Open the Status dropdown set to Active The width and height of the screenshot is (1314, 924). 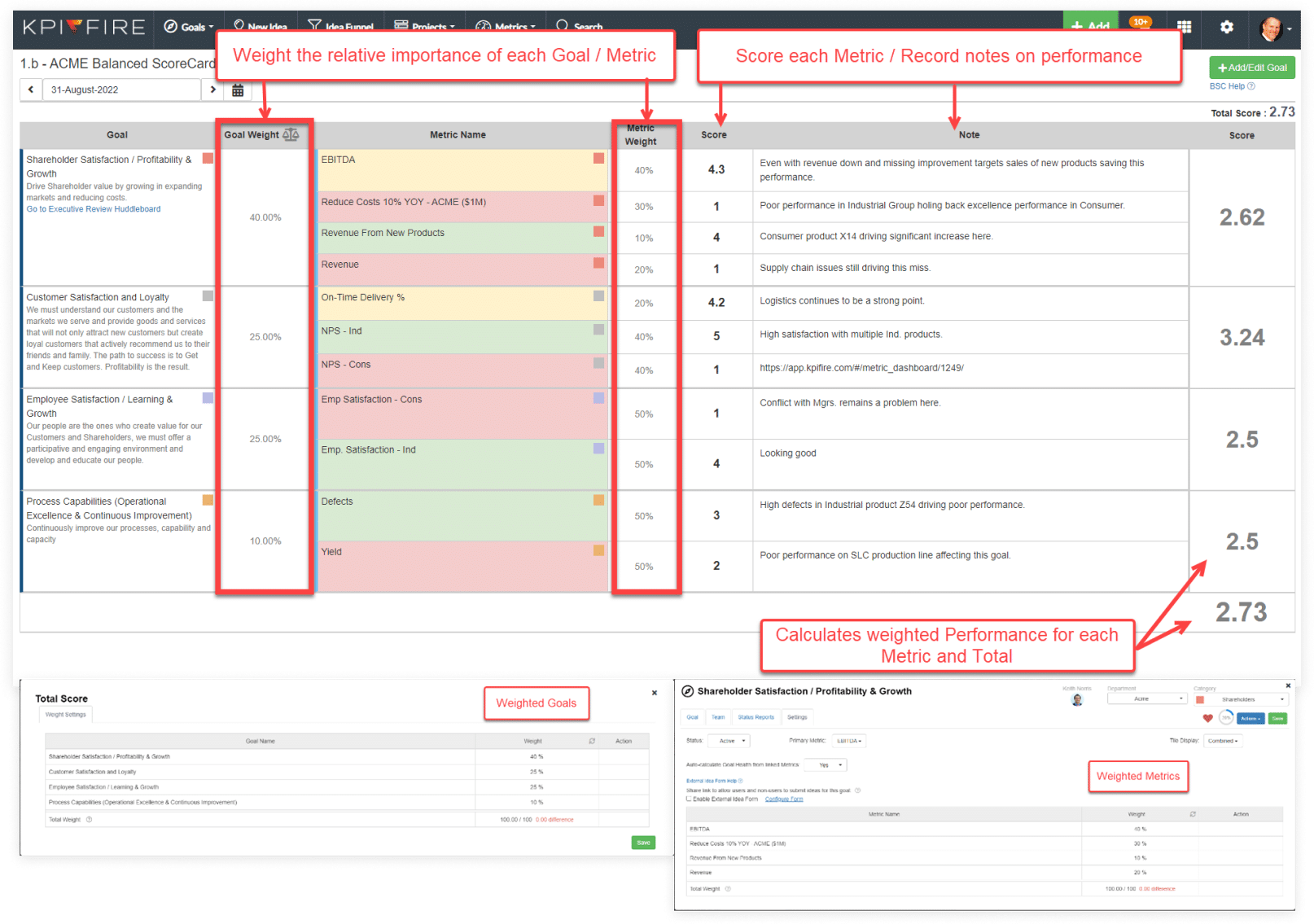tap(729, 741)
